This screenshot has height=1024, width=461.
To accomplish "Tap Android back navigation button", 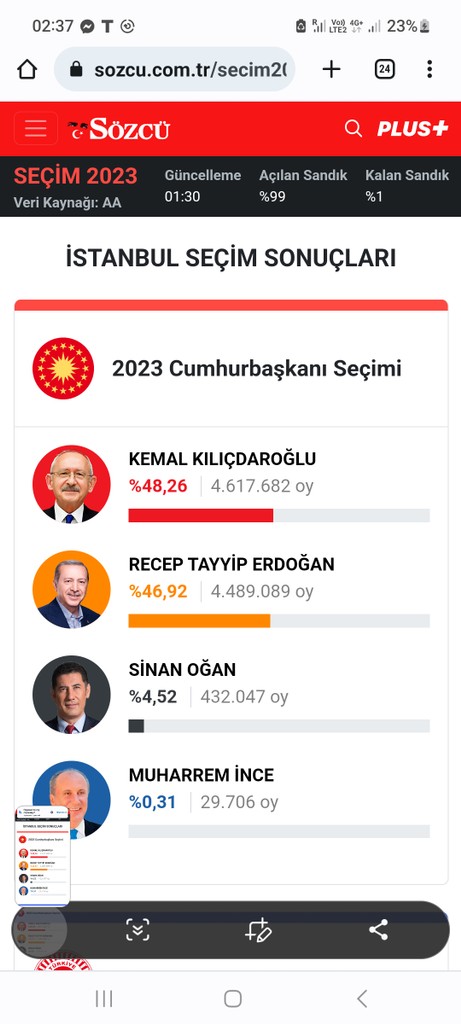I will (x=362, y=998).
